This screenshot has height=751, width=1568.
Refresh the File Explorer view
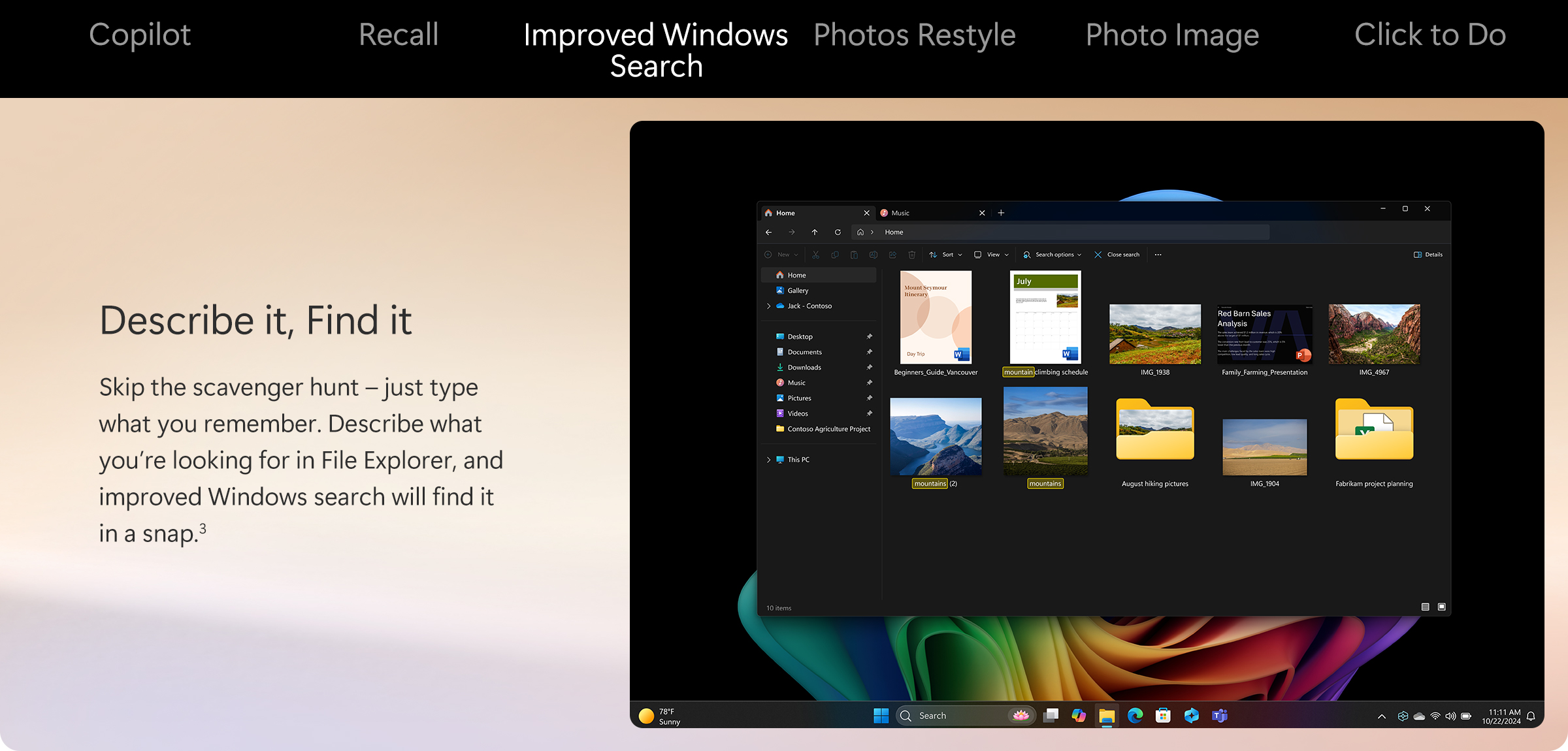(838, 232)
